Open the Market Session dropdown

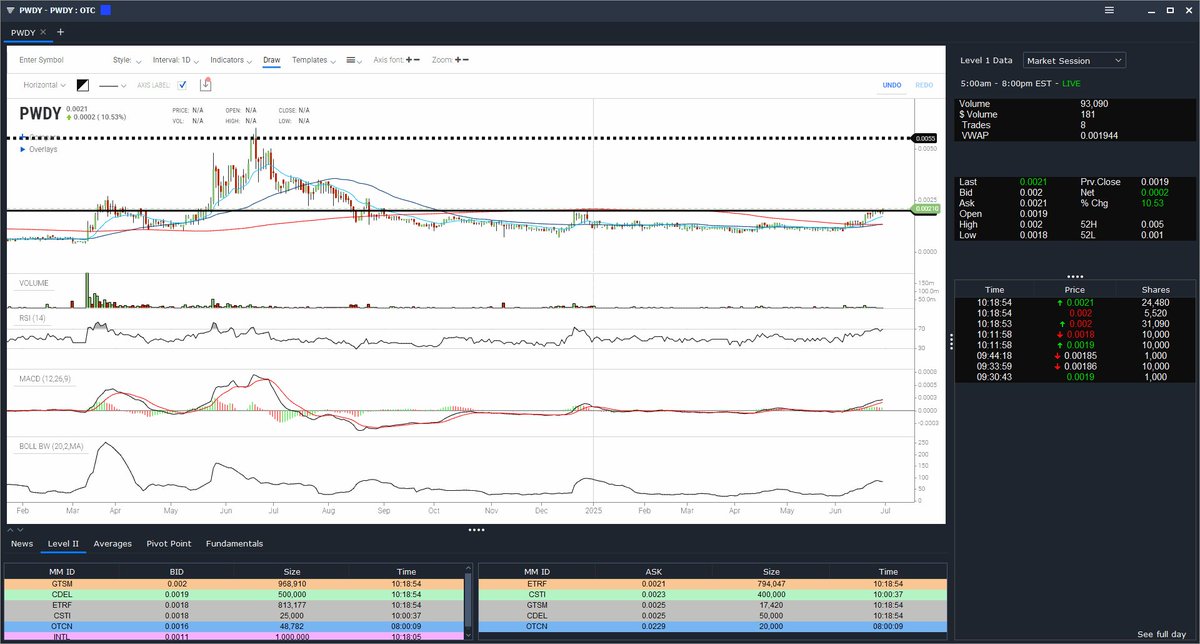tap(1075, 60)
